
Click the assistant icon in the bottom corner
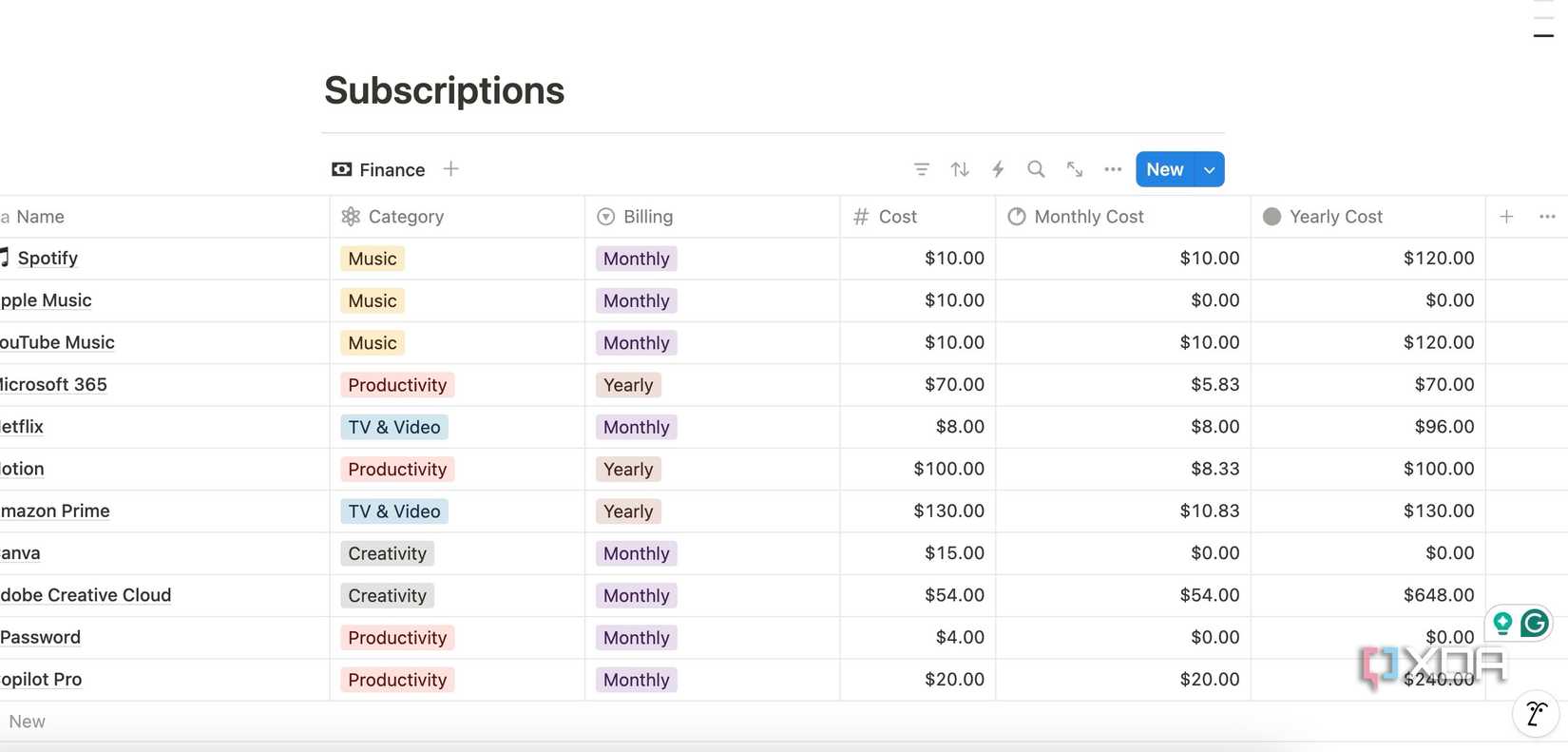(1536, 712)
